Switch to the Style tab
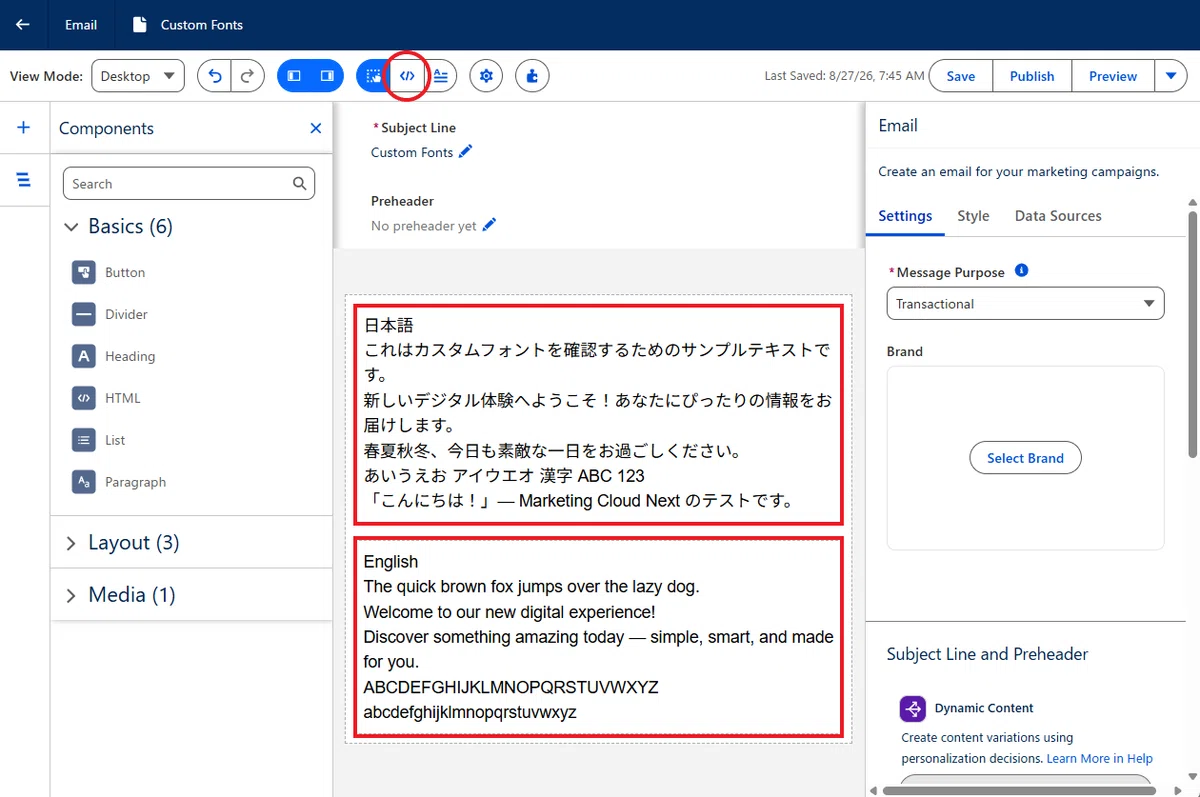The height and width of the screenshot is (797, 1200). [973, 216]
